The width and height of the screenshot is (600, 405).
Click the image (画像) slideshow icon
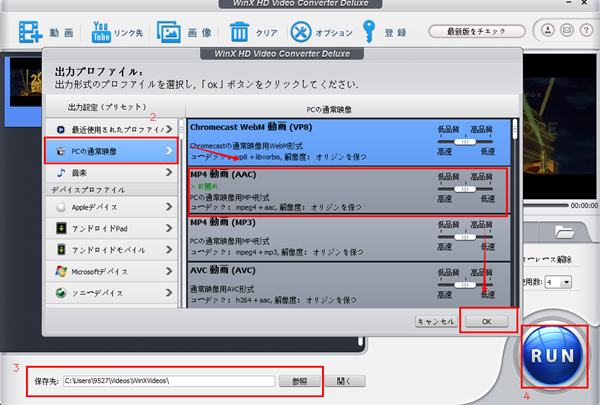point(169,32)
